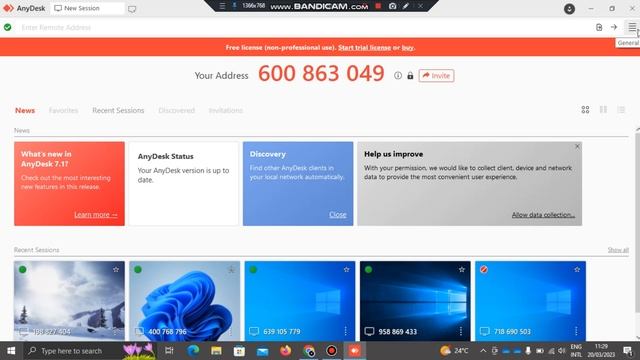This screenshot has height=360, width=640.
Task: Favorite the 400 768 796 session star
Action: (x=231, y=269)
